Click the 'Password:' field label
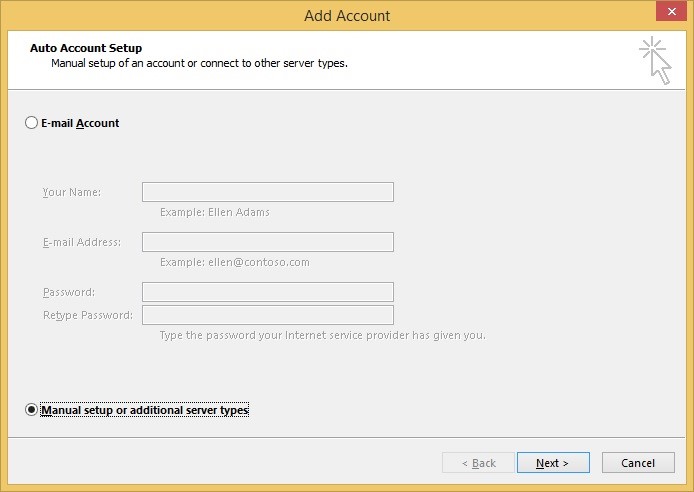The height and width of the screenshot is (492, 694). (69, 292)
